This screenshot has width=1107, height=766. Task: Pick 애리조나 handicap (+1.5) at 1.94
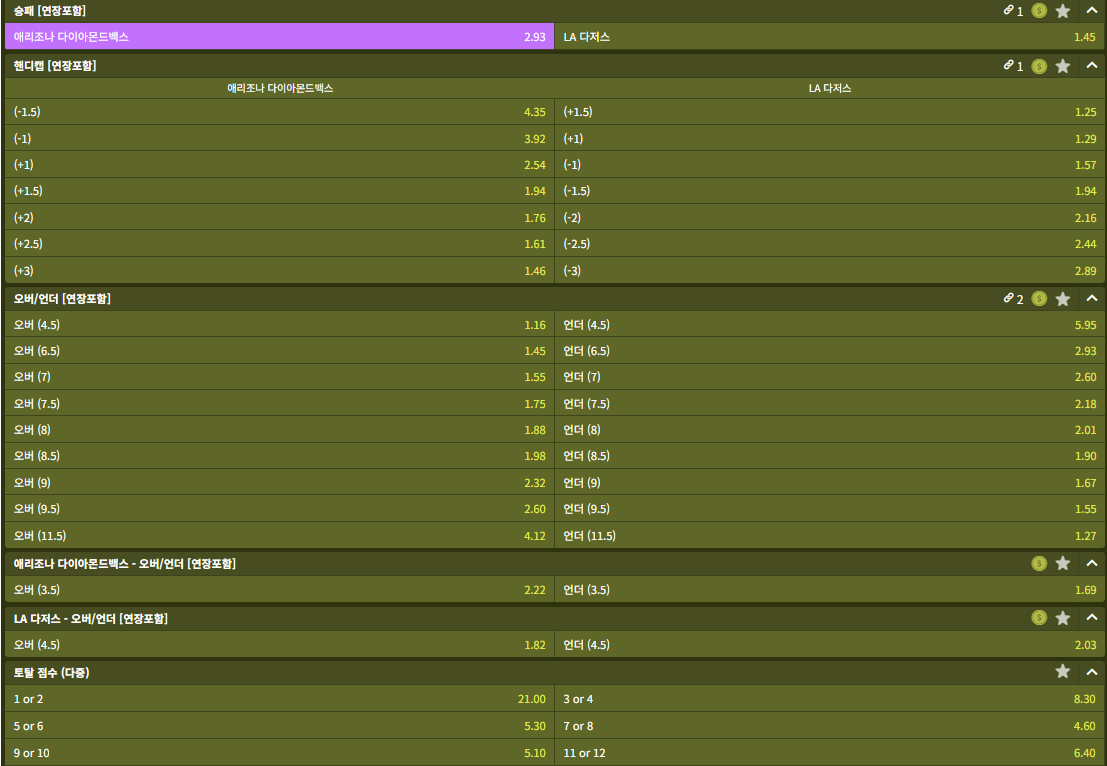tap(280, 191)
